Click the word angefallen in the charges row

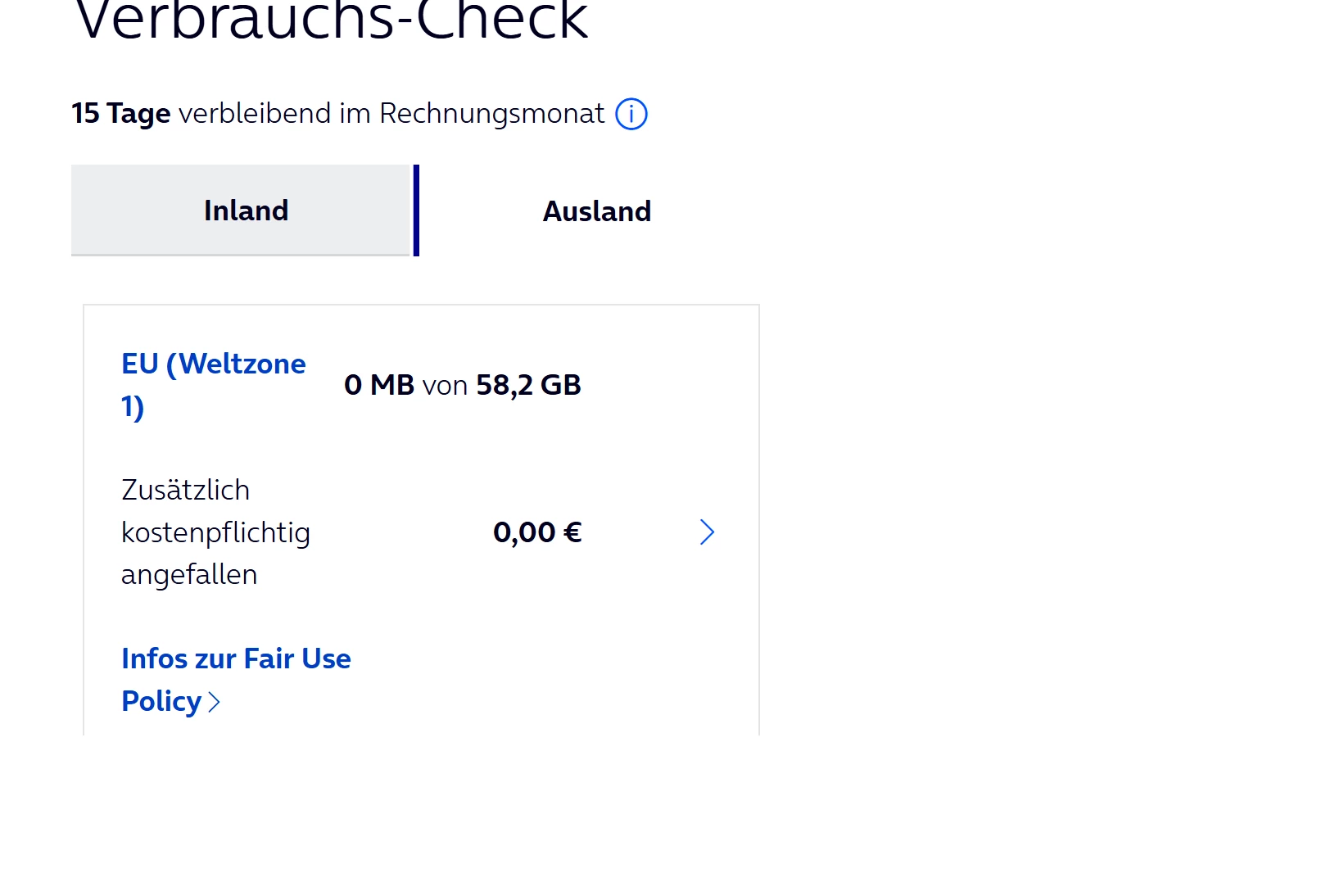(189, 575)
